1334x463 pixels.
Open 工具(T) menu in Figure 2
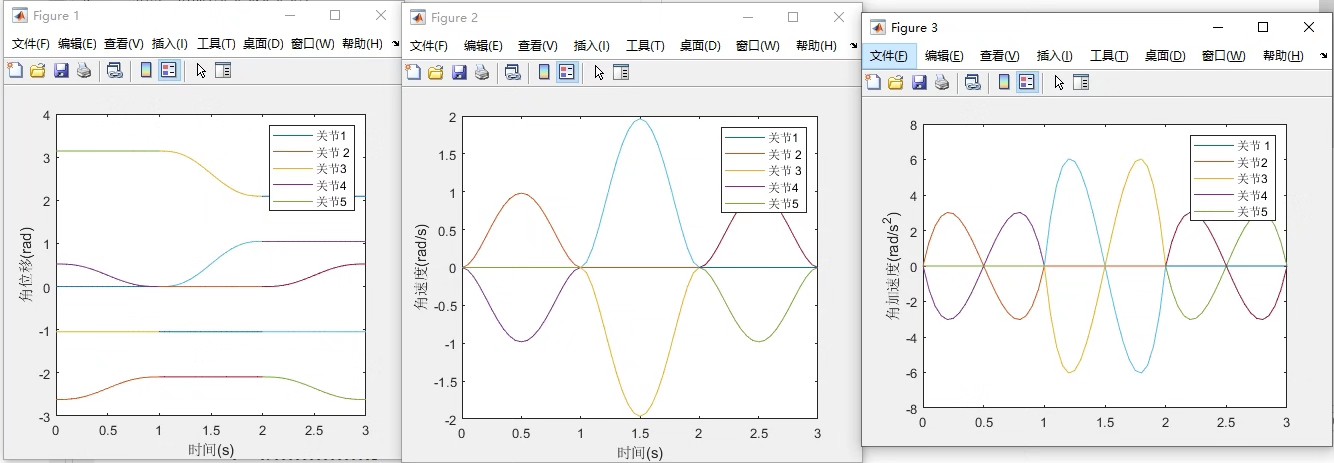pyautogui.click(x=645, y=46)
